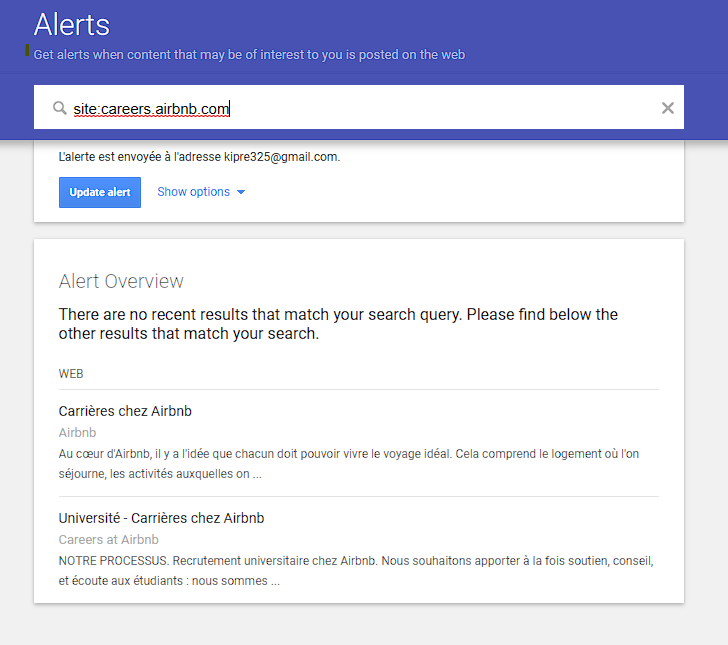728x645 pixels.
Task: Click the kipre325@gmail.com delivery address text
Action: (280, 157)
